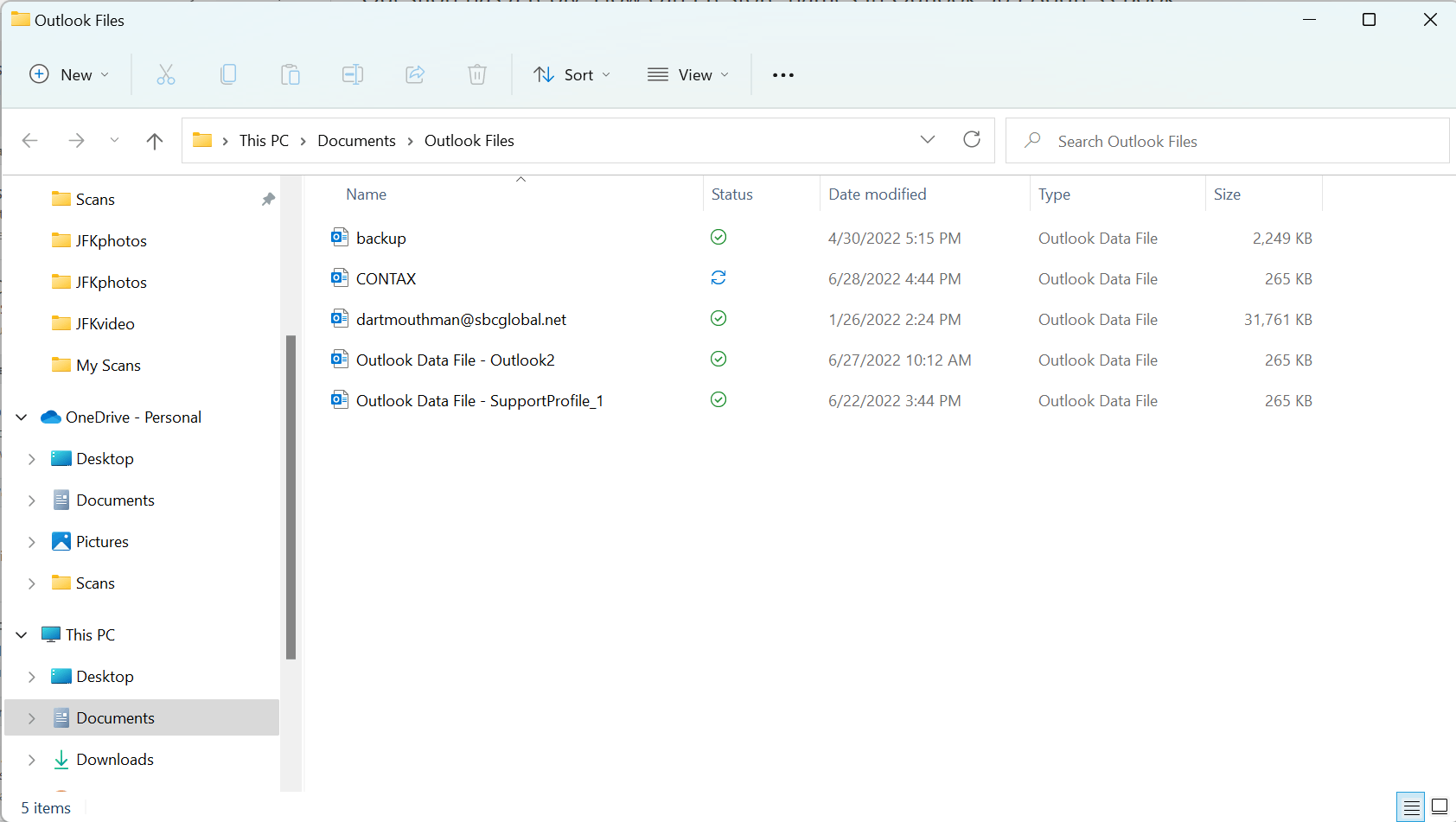Image resolution: width=1456 pixels, height=822 pixels.
Task: Expand the address bar history dropdown
Action: 928,140
